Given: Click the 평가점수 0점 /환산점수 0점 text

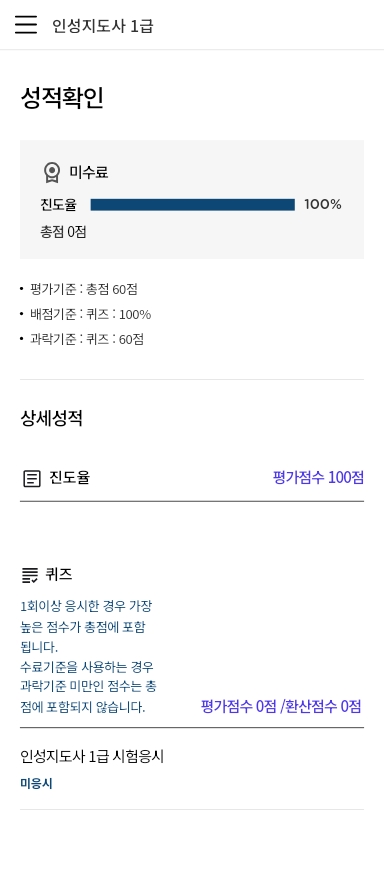Looking at the screenshot, I should [281, 706].
